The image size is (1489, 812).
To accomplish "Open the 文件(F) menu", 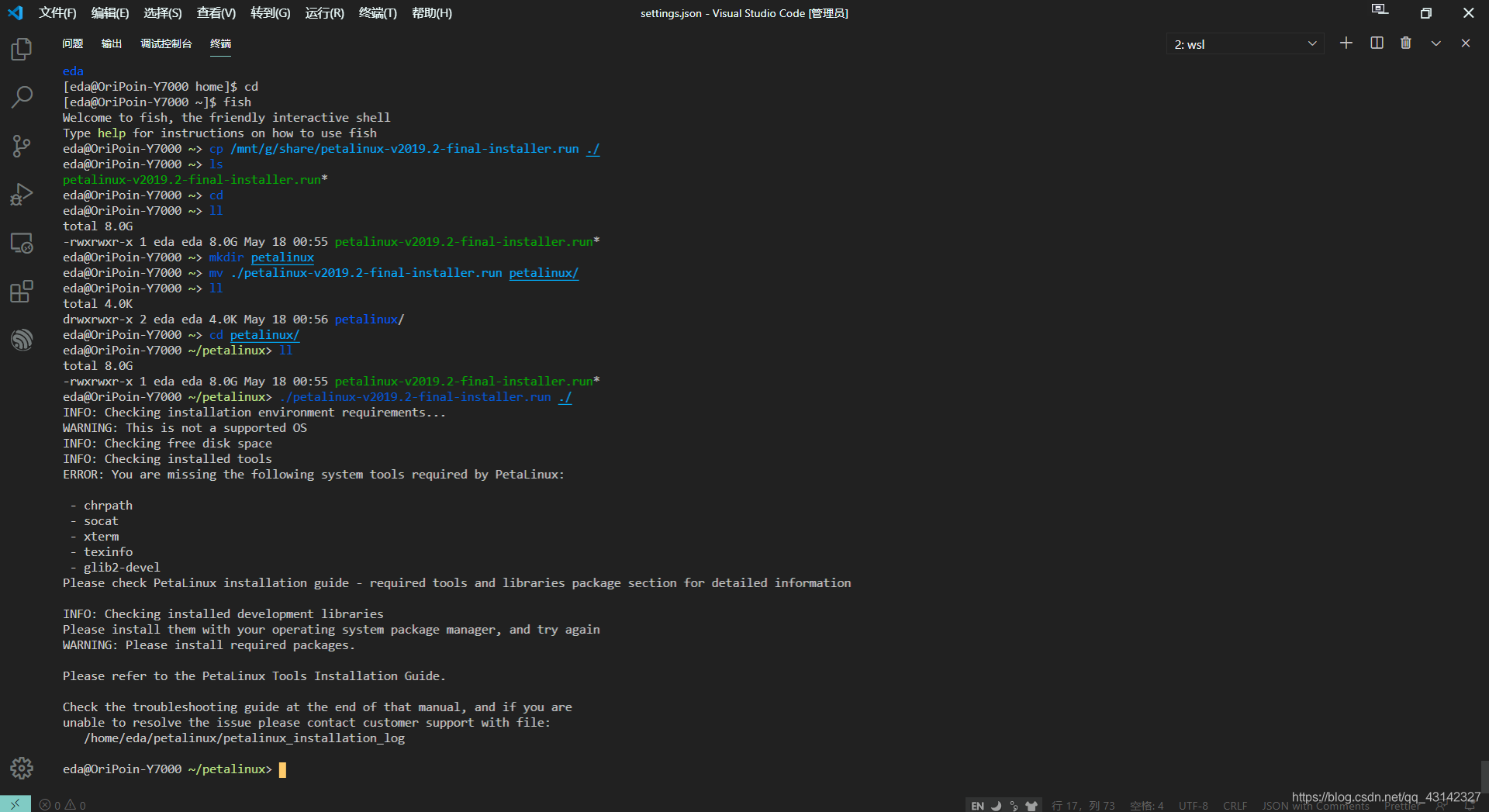I will [x=57, y=12].
